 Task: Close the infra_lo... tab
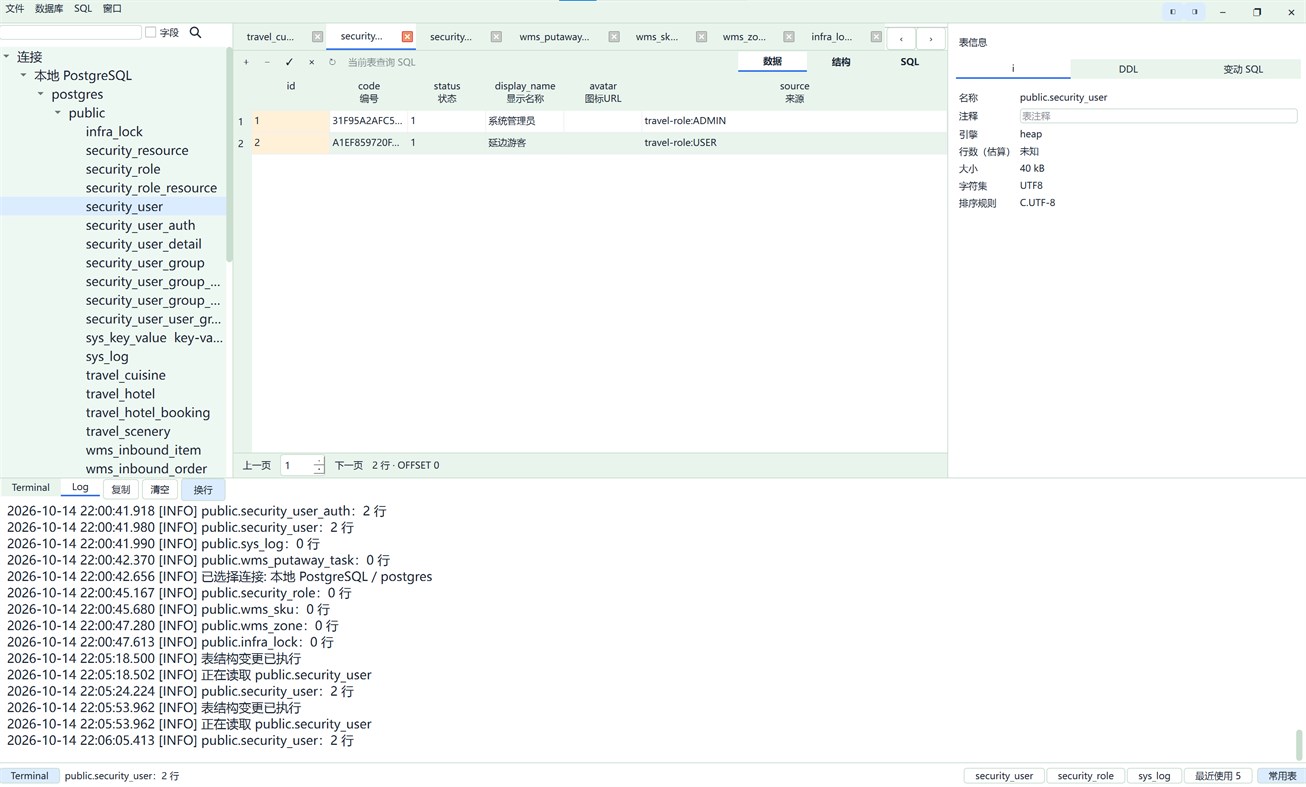point(876,37)
